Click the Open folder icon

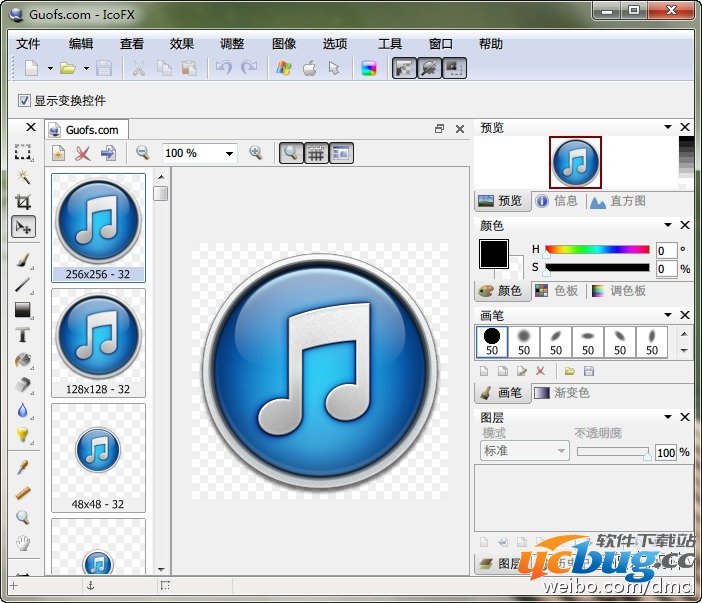68,68
